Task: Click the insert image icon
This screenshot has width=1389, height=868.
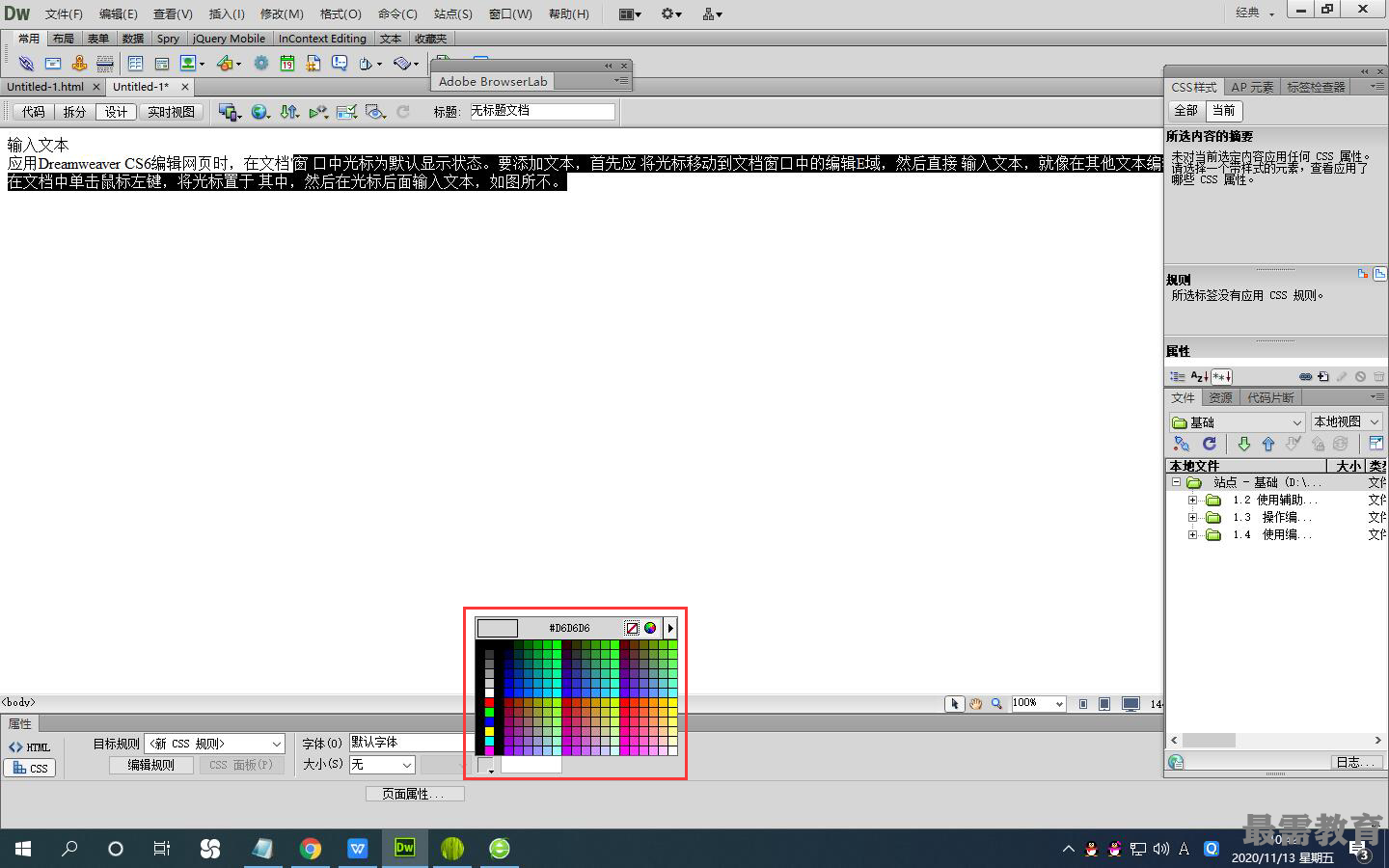Action: (188, 64)
